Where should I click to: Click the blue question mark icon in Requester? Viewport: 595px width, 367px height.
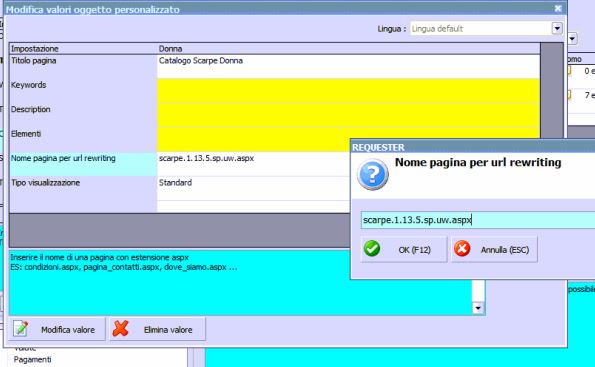tap(373, 174)
